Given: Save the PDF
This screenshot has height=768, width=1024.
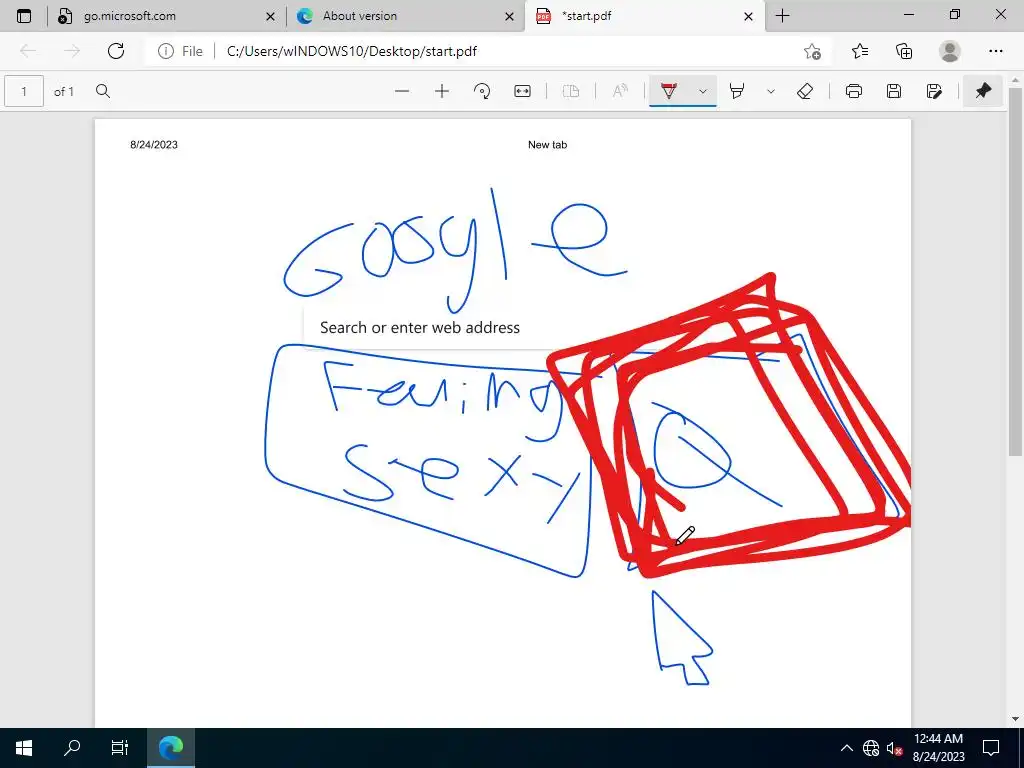Looking at the screenshot, I should [x=894, y=91].
